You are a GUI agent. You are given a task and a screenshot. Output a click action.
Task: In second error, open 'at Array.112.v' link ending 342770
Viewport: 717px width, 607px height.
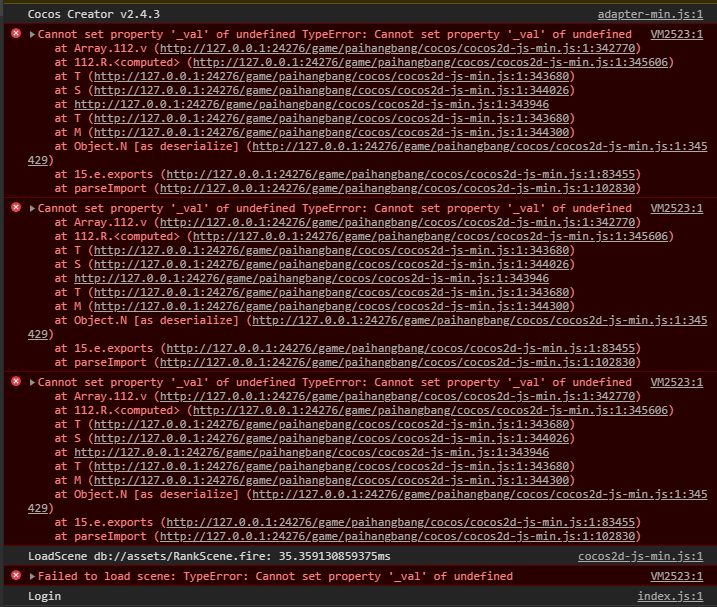pyautogui.click(x=397, y=222)
